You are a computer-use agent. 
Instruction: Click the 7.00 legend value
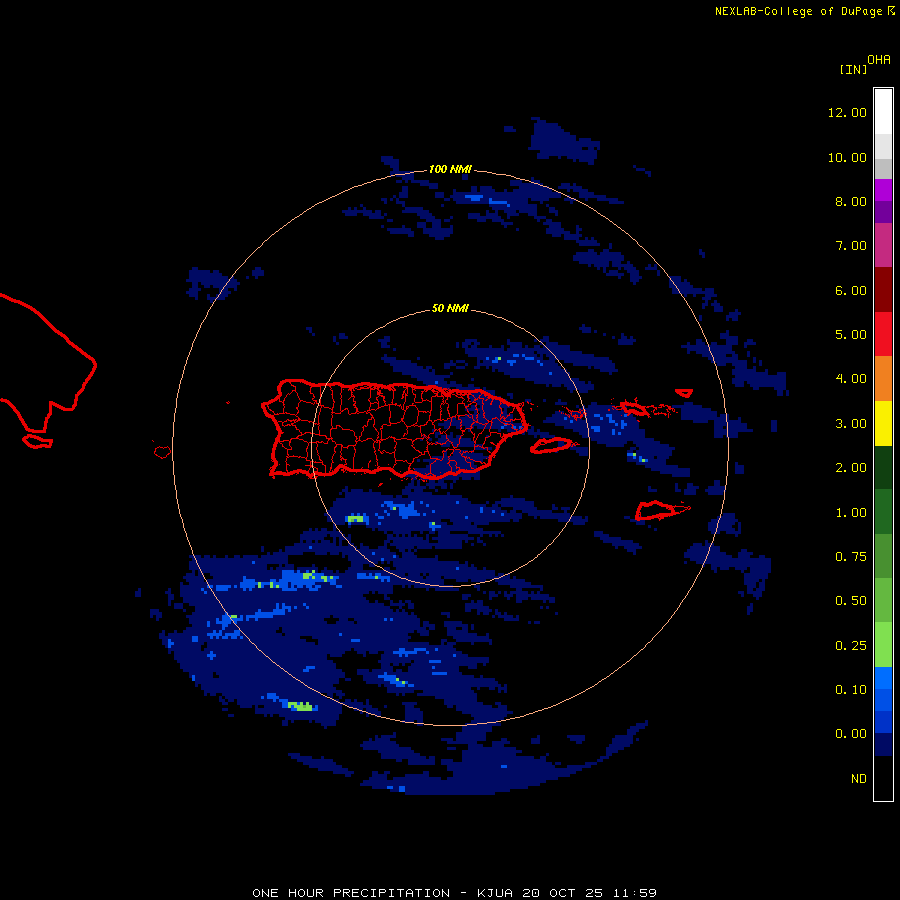[851, 246]
